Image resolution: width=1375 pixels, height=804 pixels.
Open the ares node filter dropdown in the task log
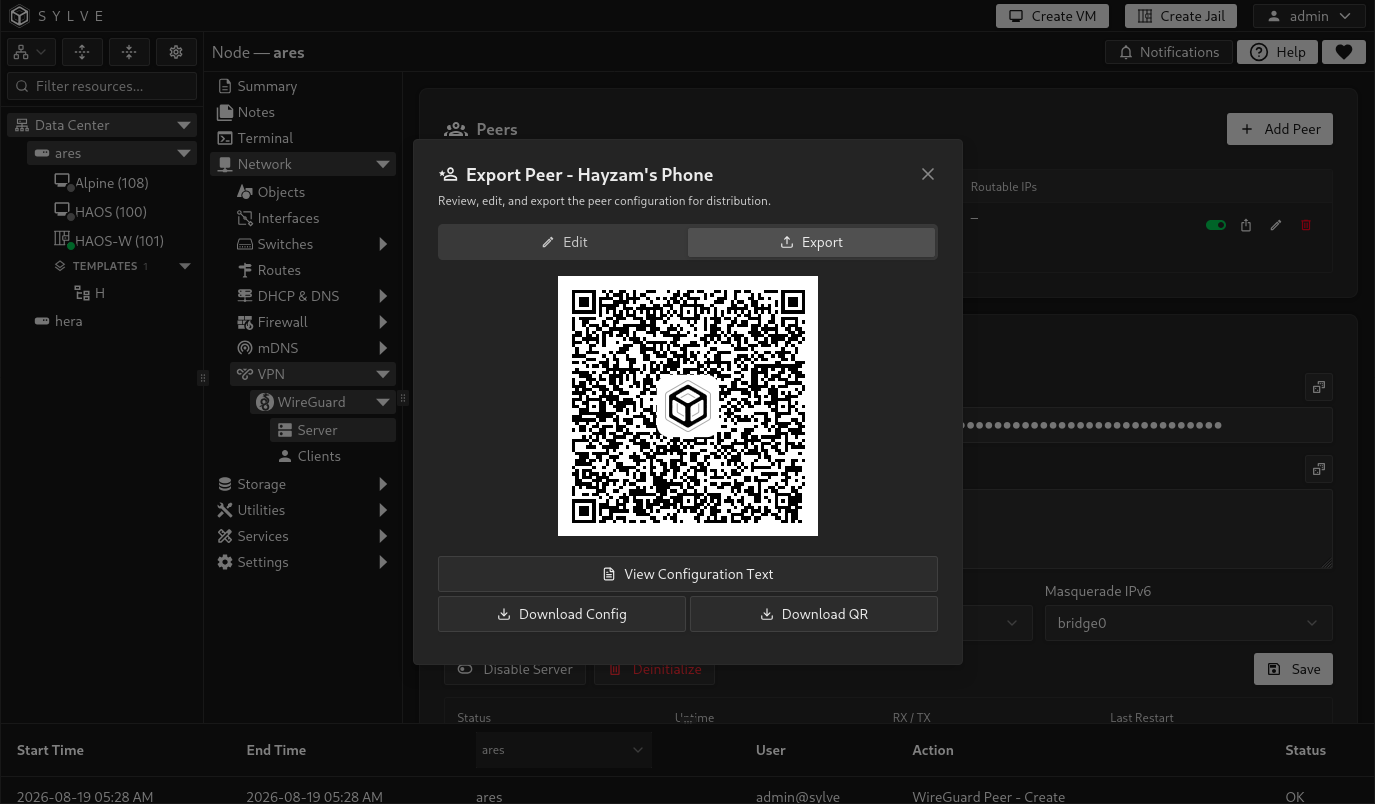point(563,750)
